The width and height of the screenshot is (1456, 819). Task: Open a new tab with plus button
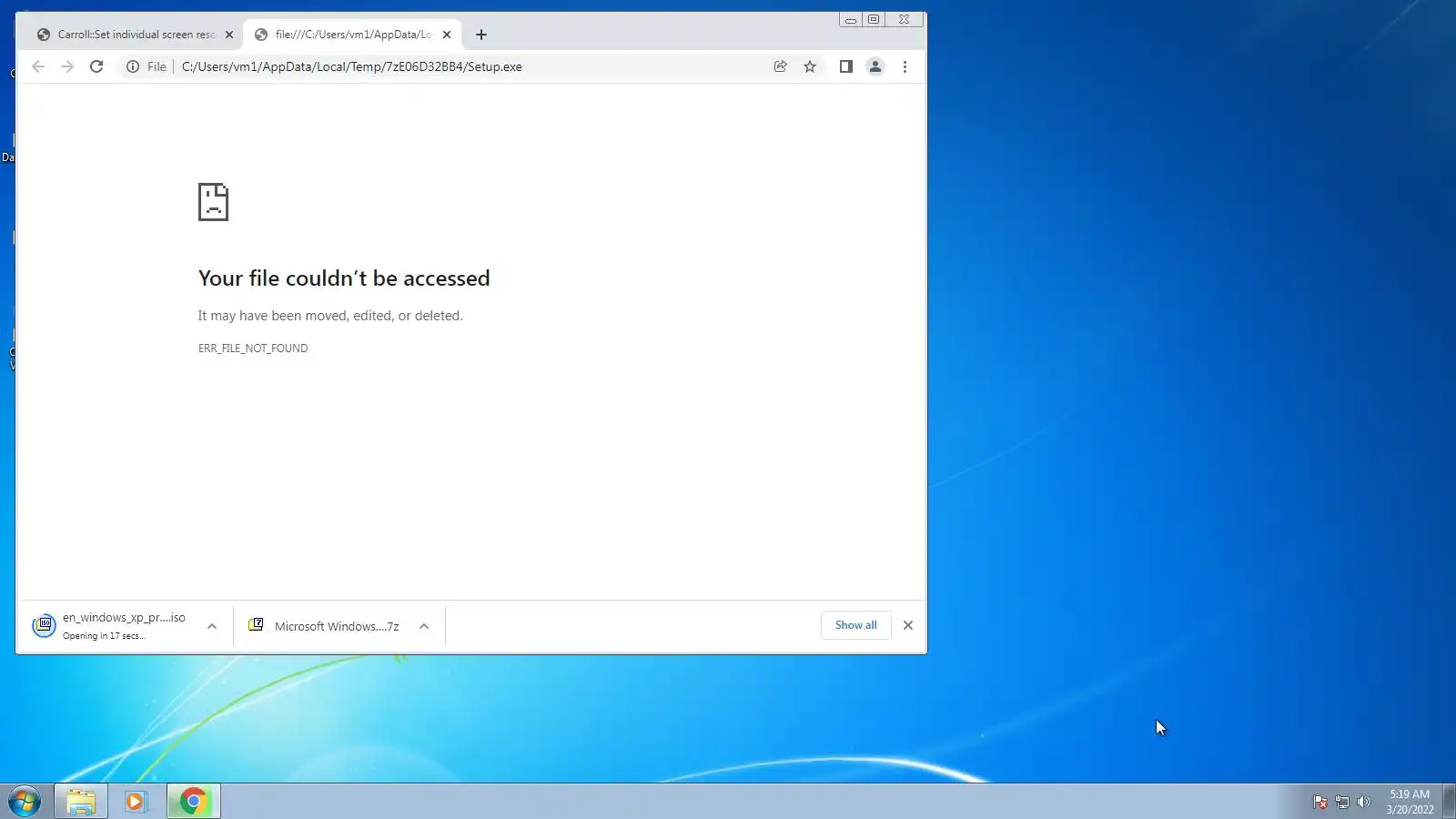[481, 35]
